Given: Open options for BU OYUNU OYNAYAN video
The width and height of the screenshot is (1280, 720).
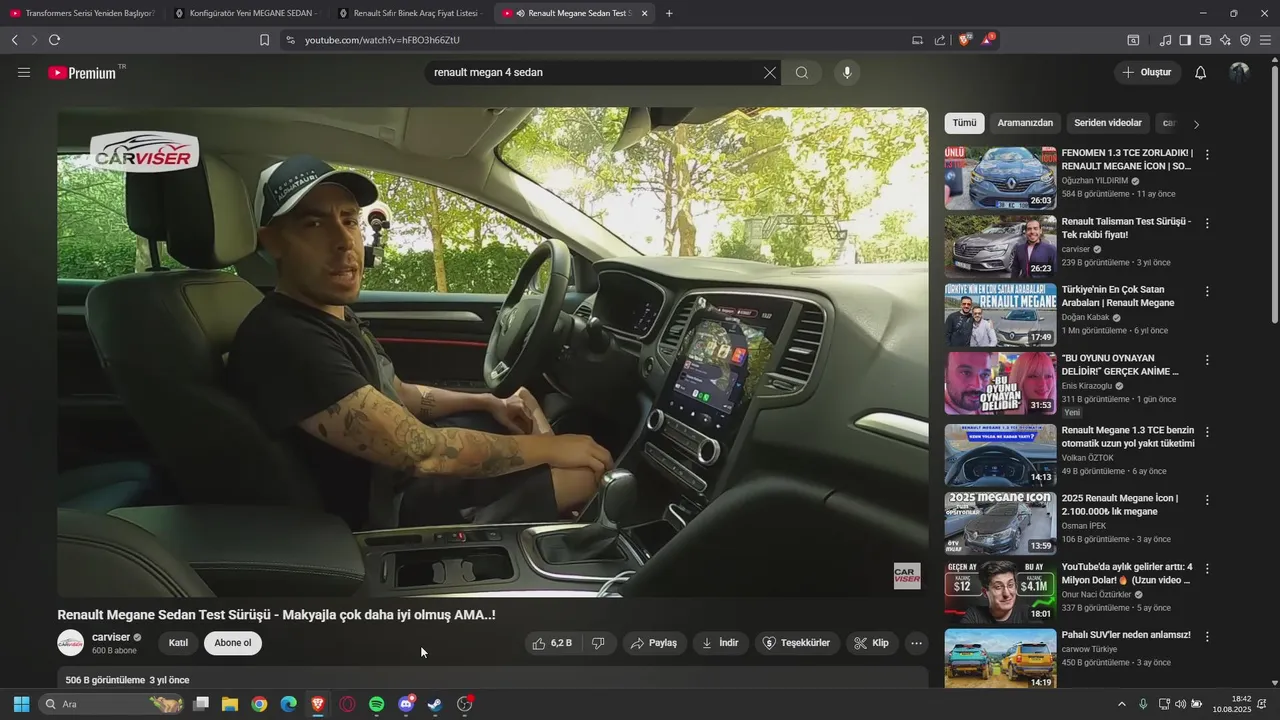Looking at the screenshot, I should [1207, 359].
